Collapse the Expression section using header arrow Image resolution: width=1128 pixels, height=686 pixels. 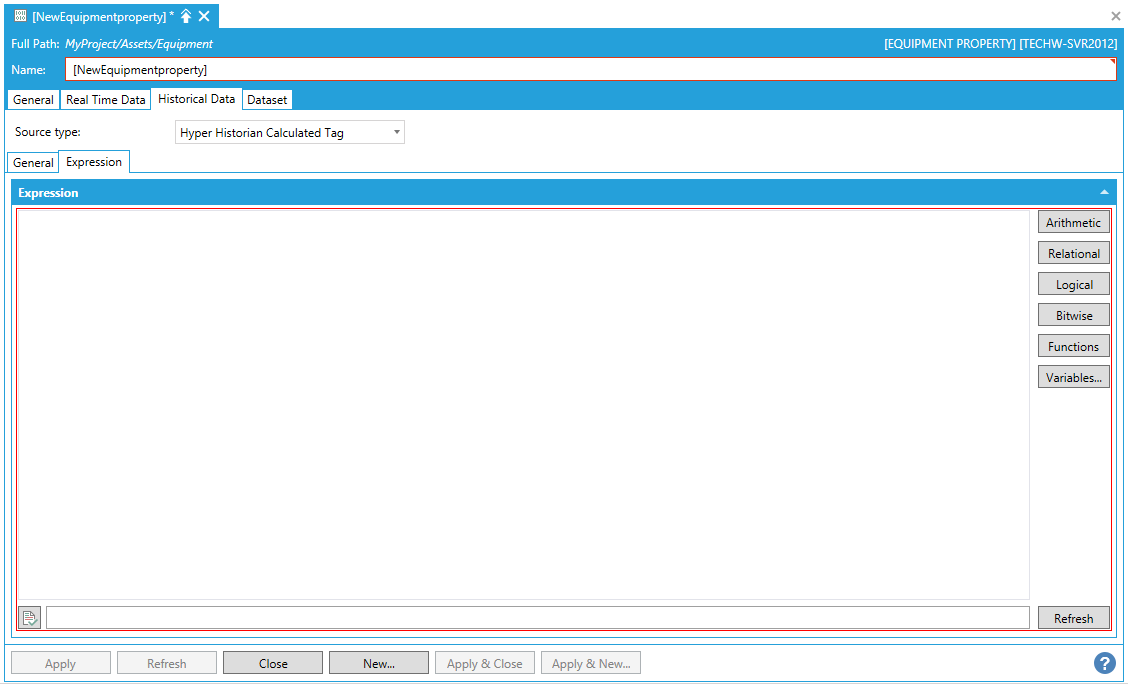(1104, 192)
